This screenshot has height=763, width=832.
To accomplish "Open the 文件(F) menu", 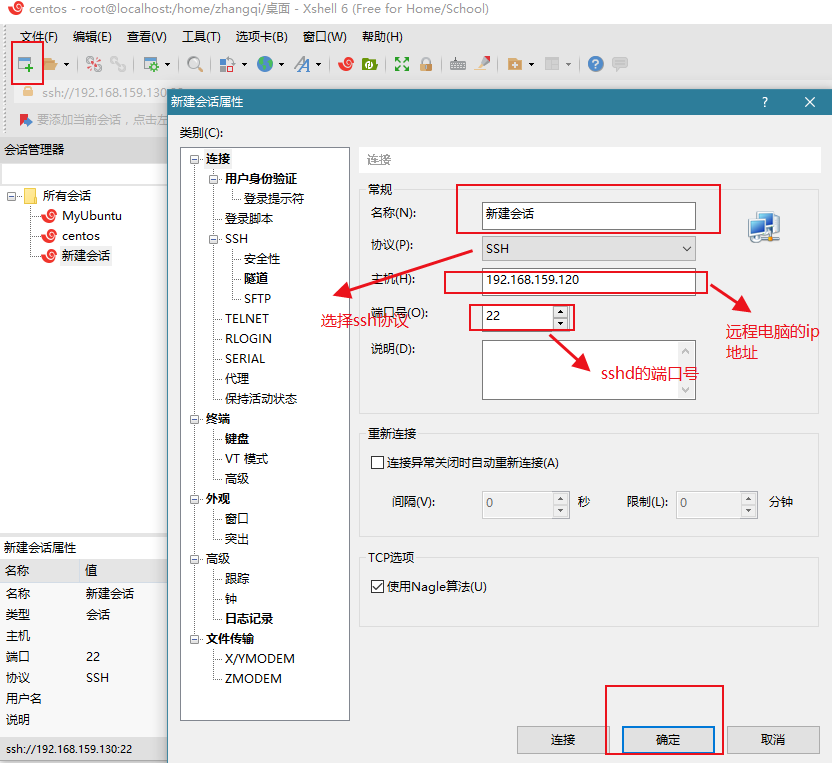I will [39, 37].
